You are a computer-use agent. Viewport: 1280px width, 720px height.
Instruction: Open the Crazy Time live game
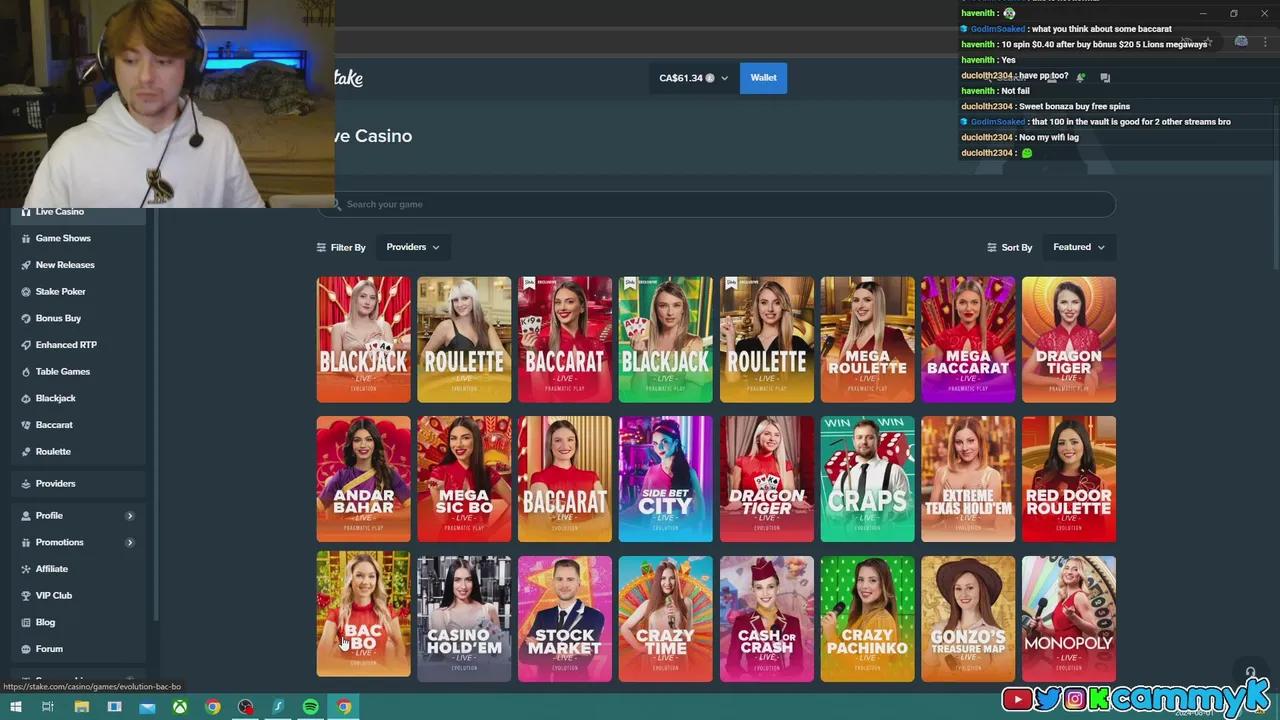pos(665,619)
